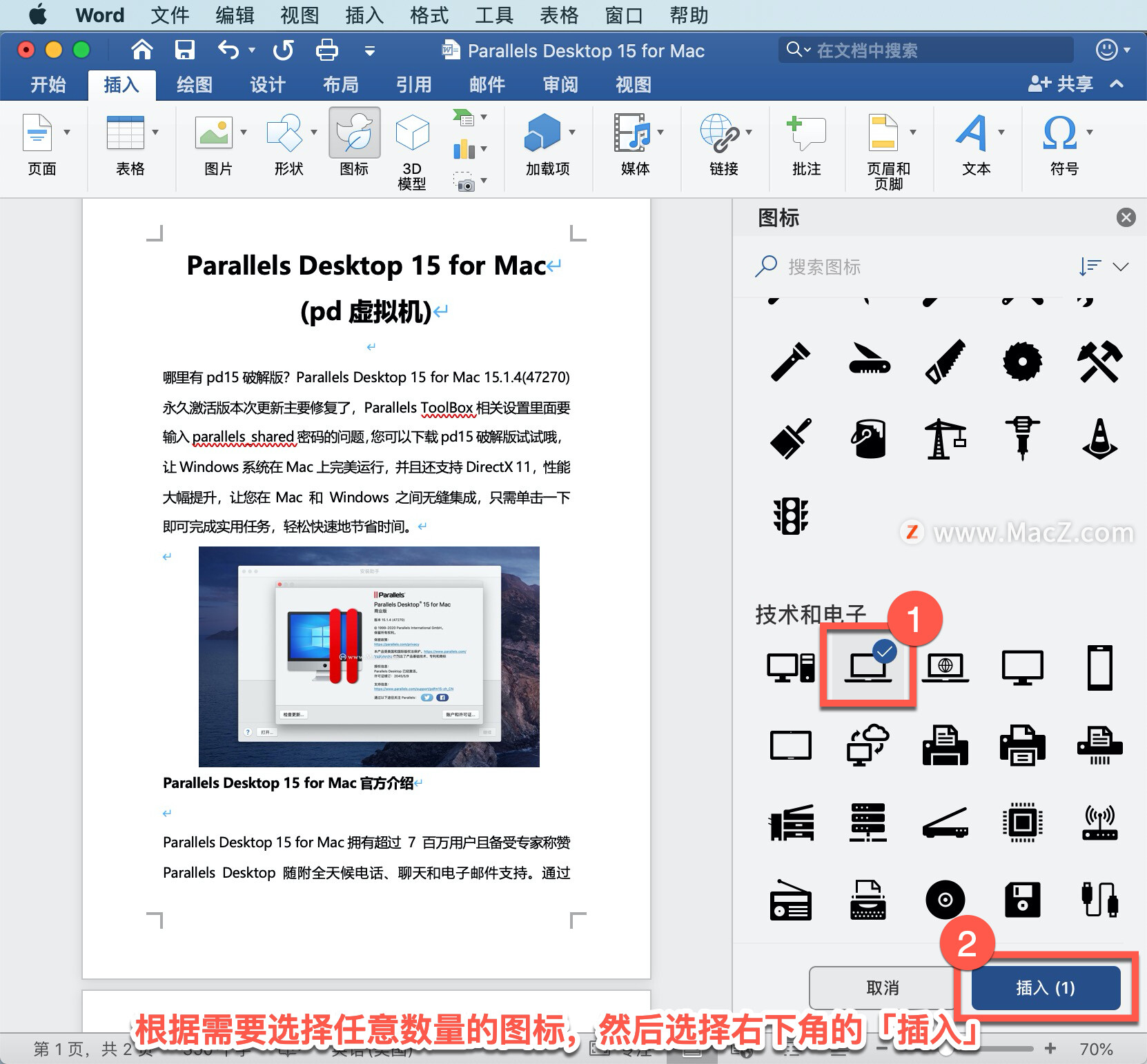Open the Add-ins dropdown arrow
Viewport: 1147px width, 1064px height.
pos(572,132)
